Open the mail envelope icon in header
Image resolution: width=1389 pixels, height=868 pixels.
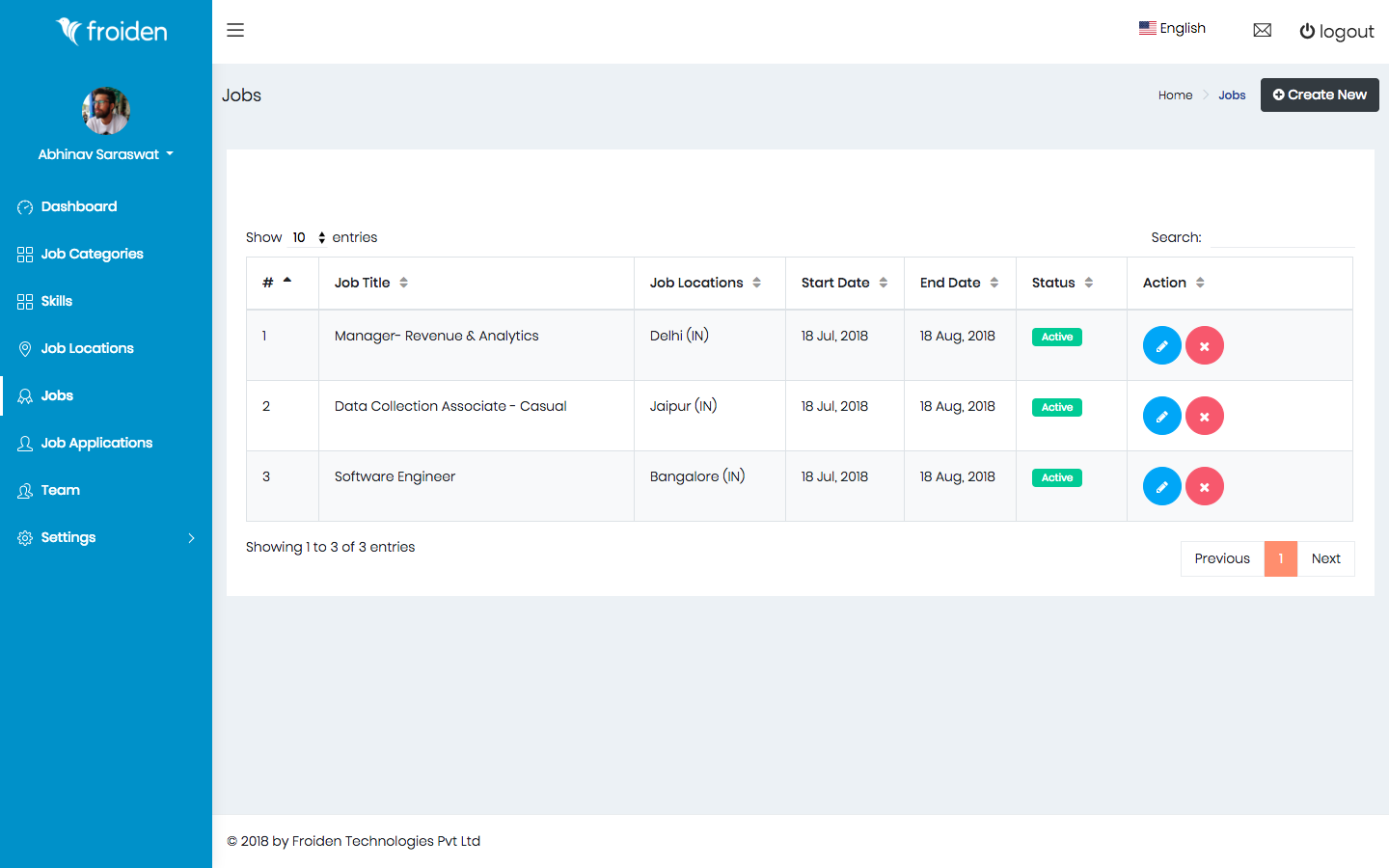pos(1262,30)
